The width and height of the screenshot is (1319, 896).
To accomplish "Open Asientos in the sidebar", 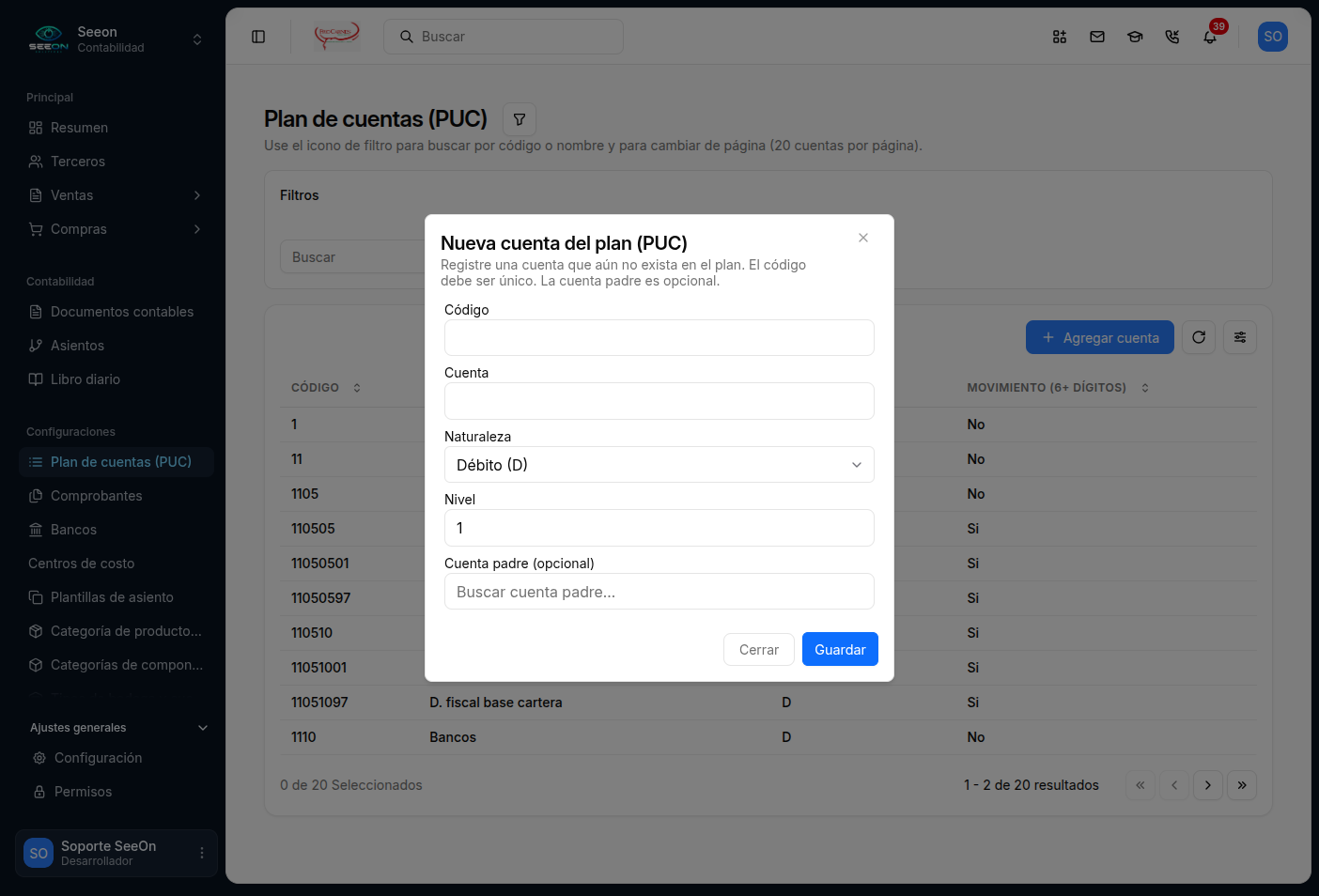I will [116, 346].
